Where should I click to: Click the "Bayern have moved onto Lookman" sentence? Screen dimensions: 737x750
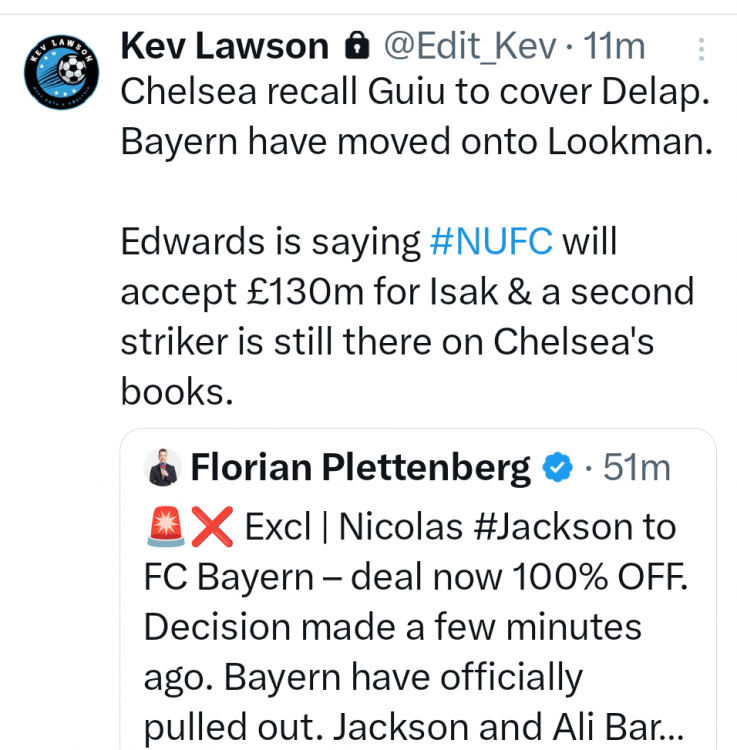pos(417,142)
